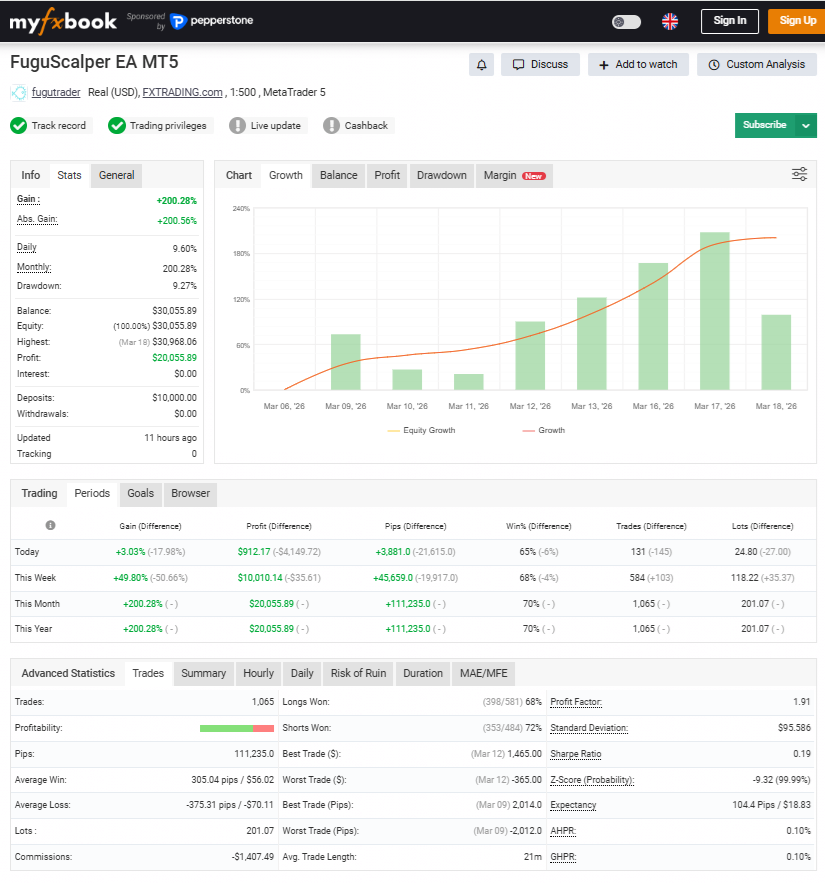Click the Z-Score (Probability) label

pyautogui.click(x=592, y=780)
